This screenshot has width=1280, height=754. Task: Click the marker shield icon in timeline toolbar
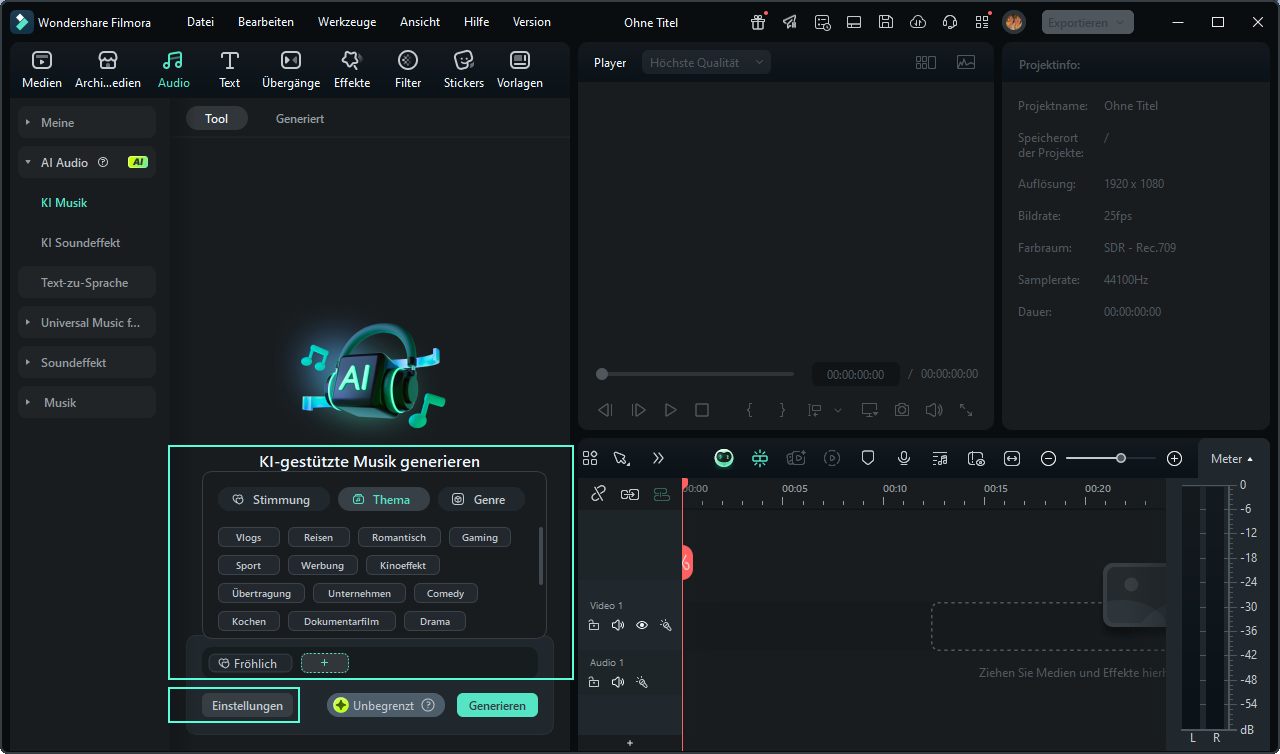click(x=868, y=458)
